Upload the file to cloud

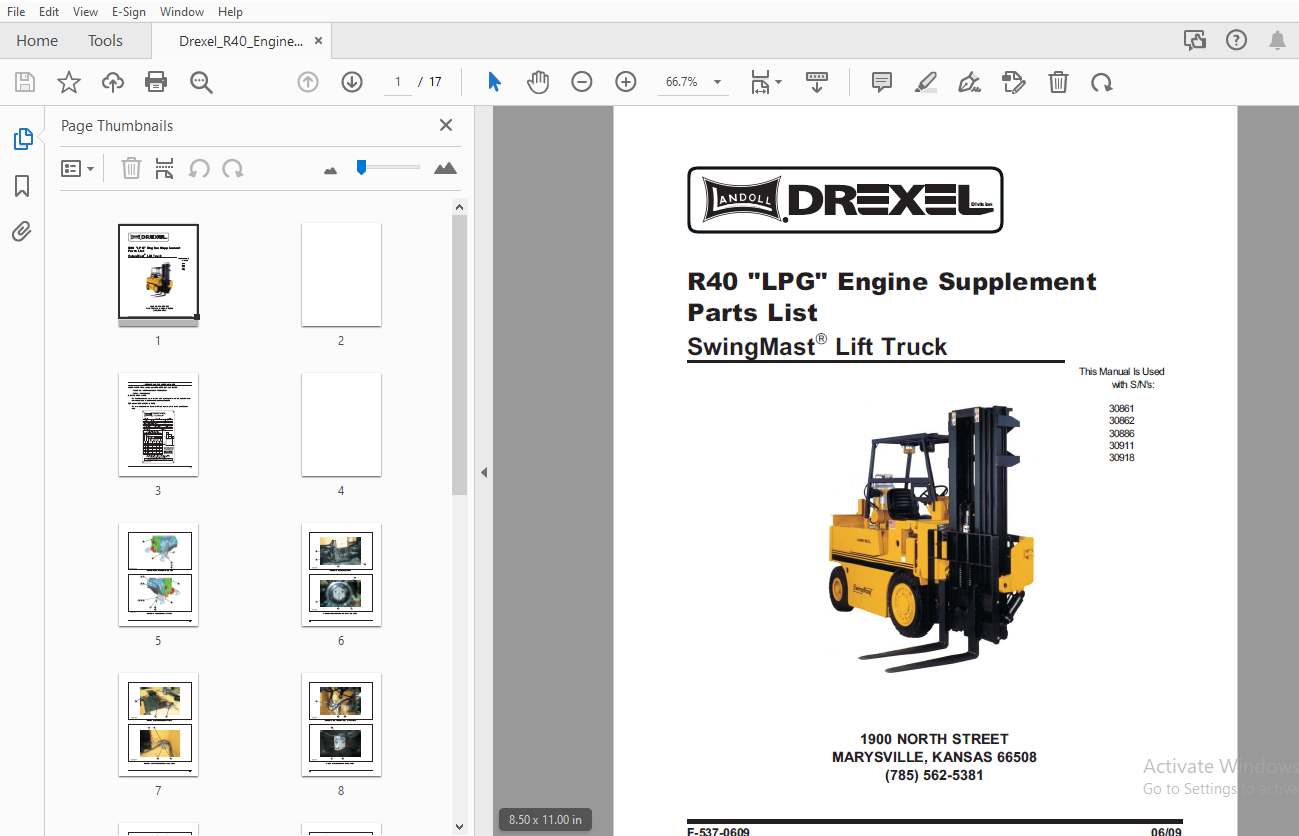(113, 82)
